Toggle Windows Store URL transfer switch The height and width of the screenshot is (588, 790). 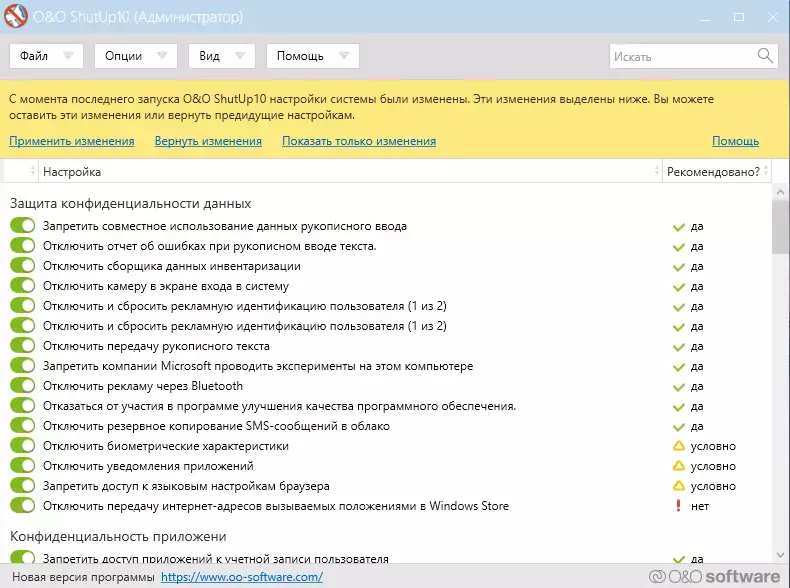point(22,505)
